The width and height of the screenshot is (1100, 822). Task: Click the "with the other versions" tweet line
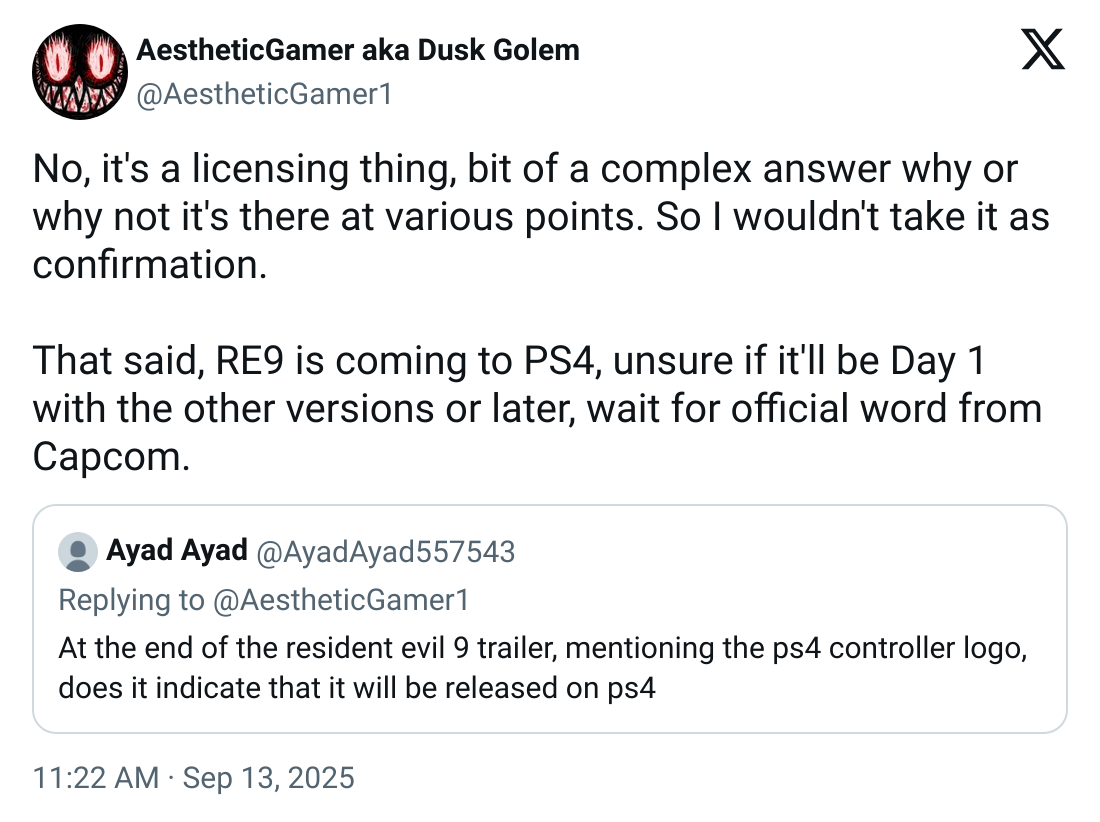[537, 408]
